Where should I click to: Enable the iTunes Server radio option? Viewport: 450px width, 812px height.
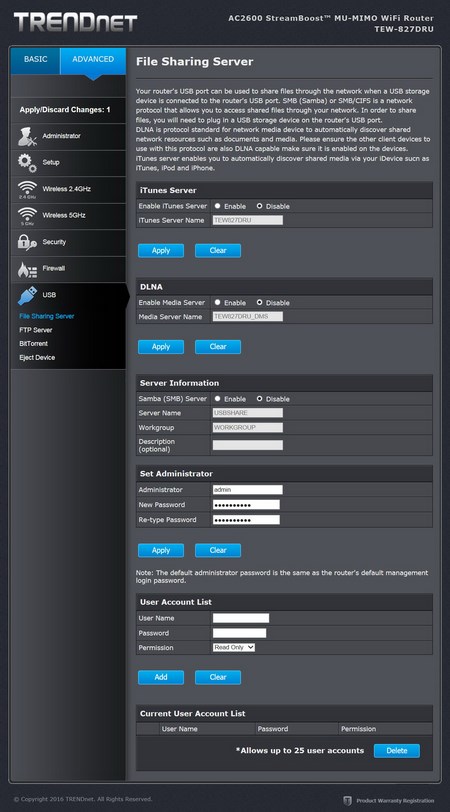(217, 206)
